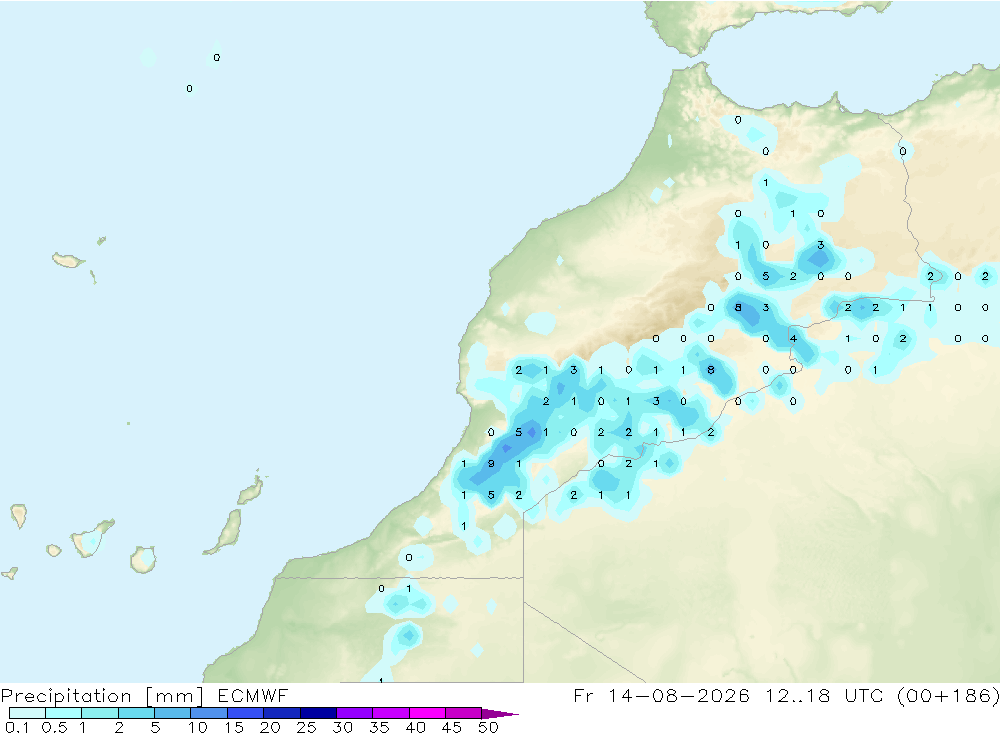Click the precipitation value 9 on the map
This screenshot has height=733, width=1000.
[x=491, y=464]
